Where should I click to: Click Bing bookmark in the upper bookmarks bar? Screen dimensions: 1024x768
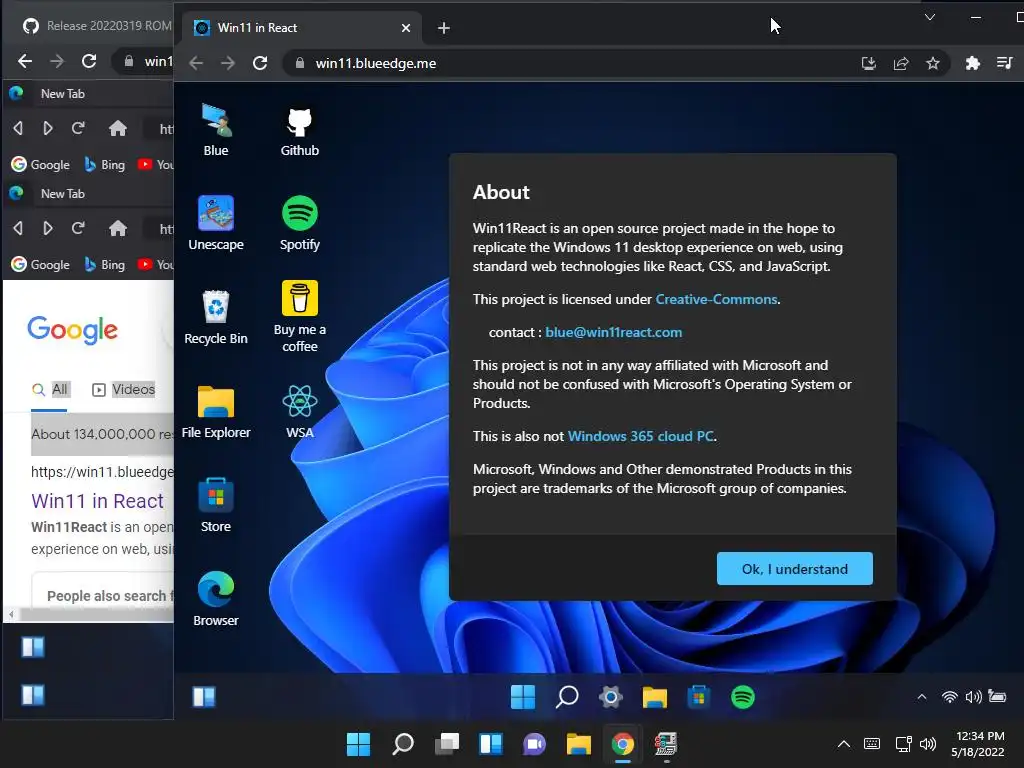[x=105, y=165]
